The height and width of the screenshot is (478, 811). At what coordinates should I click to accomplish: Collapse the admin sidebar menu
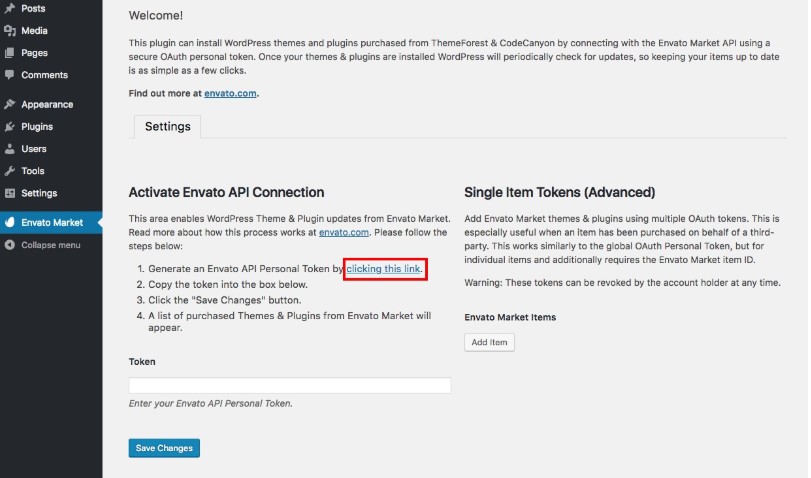tap(50, 245)
